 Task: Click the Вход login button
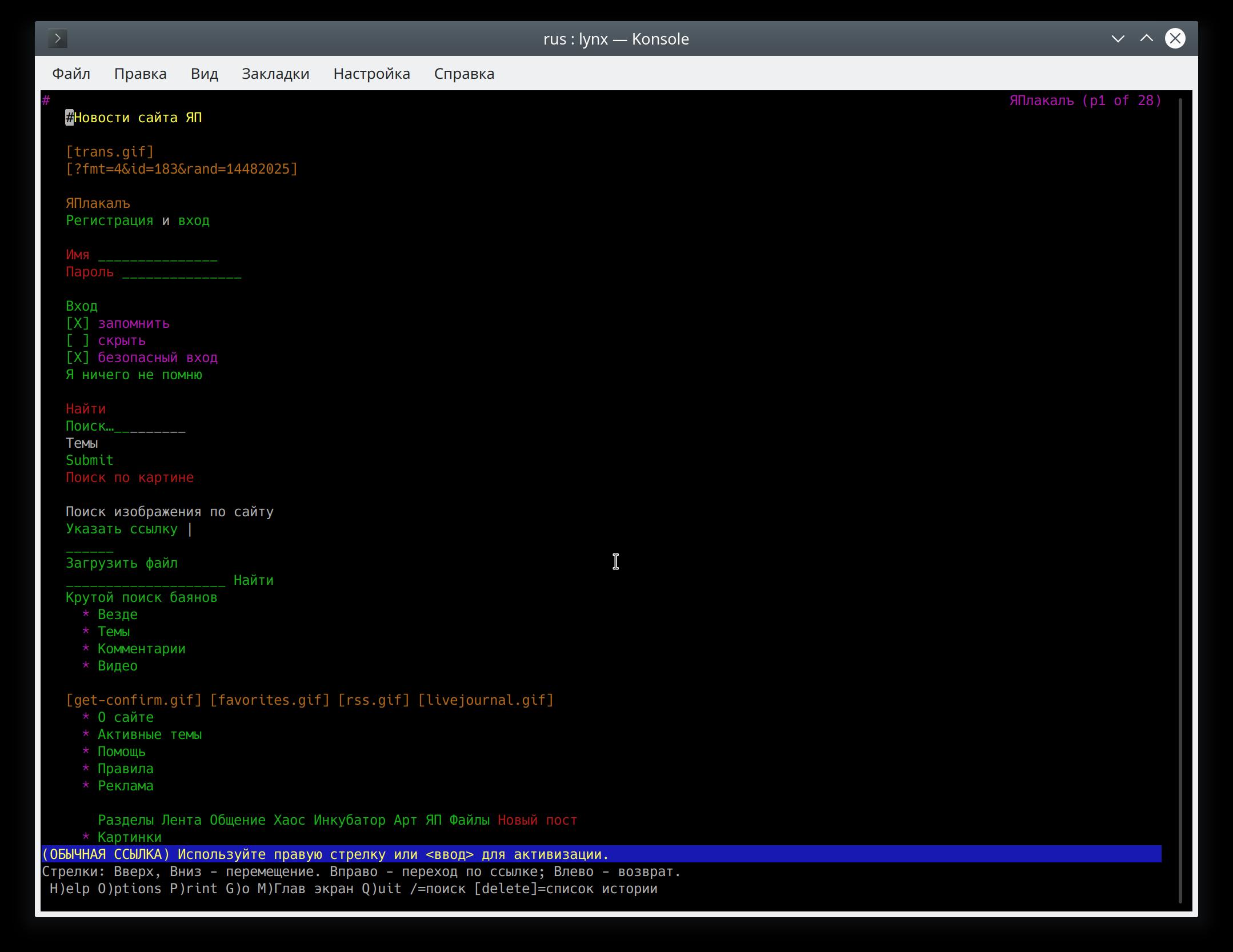coord(82,306)
